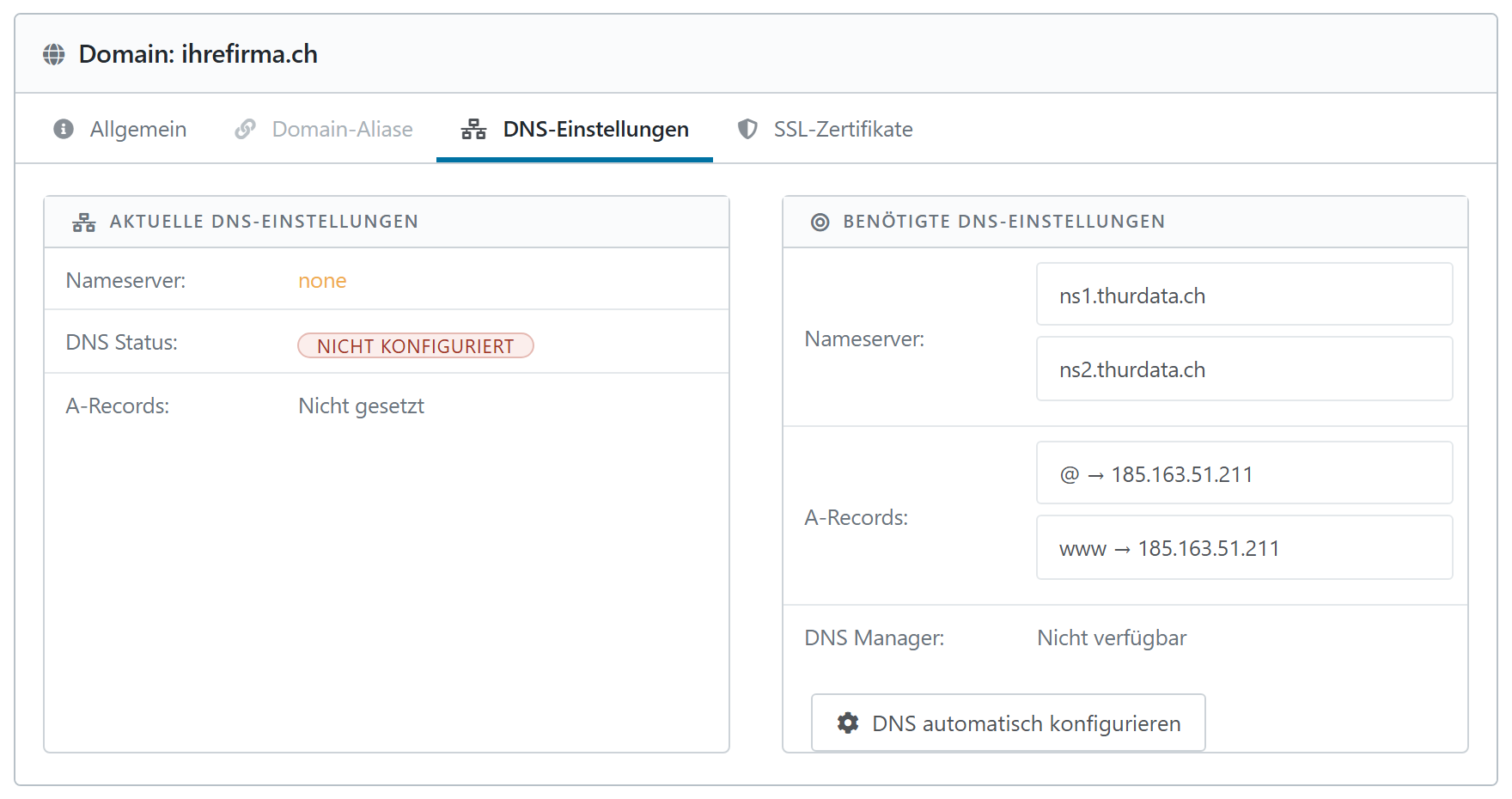The image size is (1512, 799).
Task: Click 'A-Records:' label in required settings panel
Action: [x=857, y=517]
